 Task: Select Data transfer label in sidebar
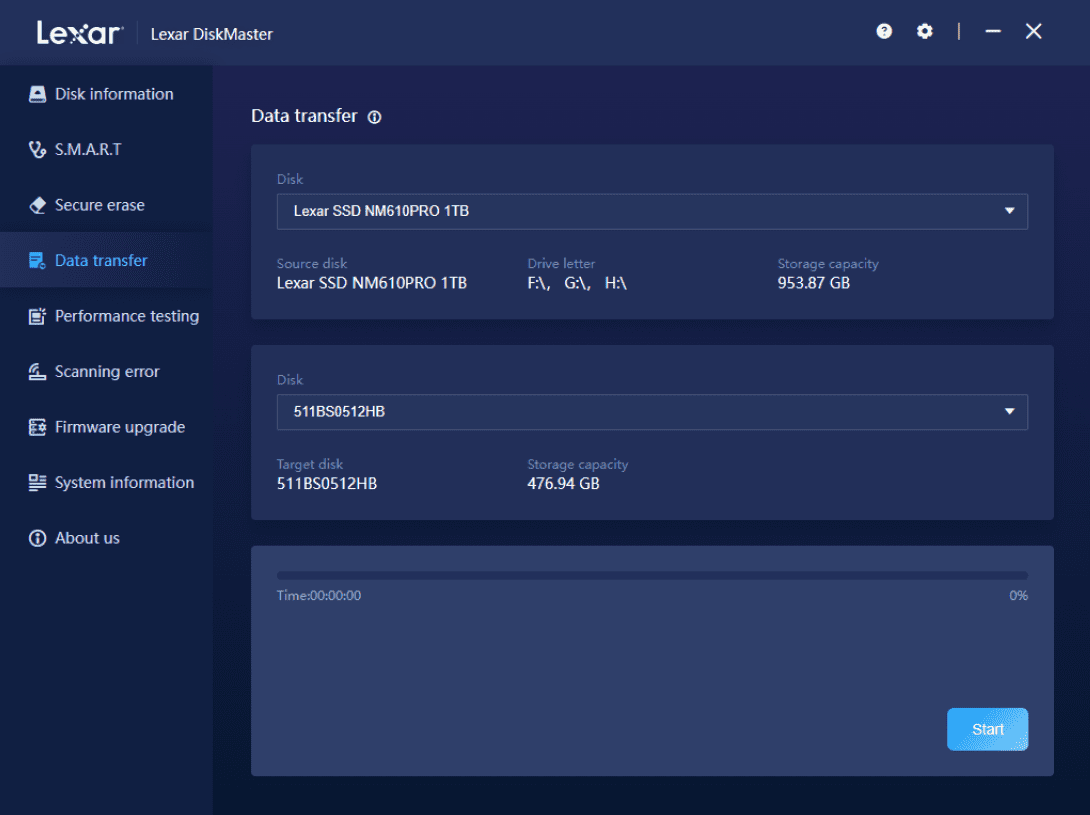pos(101,261)
